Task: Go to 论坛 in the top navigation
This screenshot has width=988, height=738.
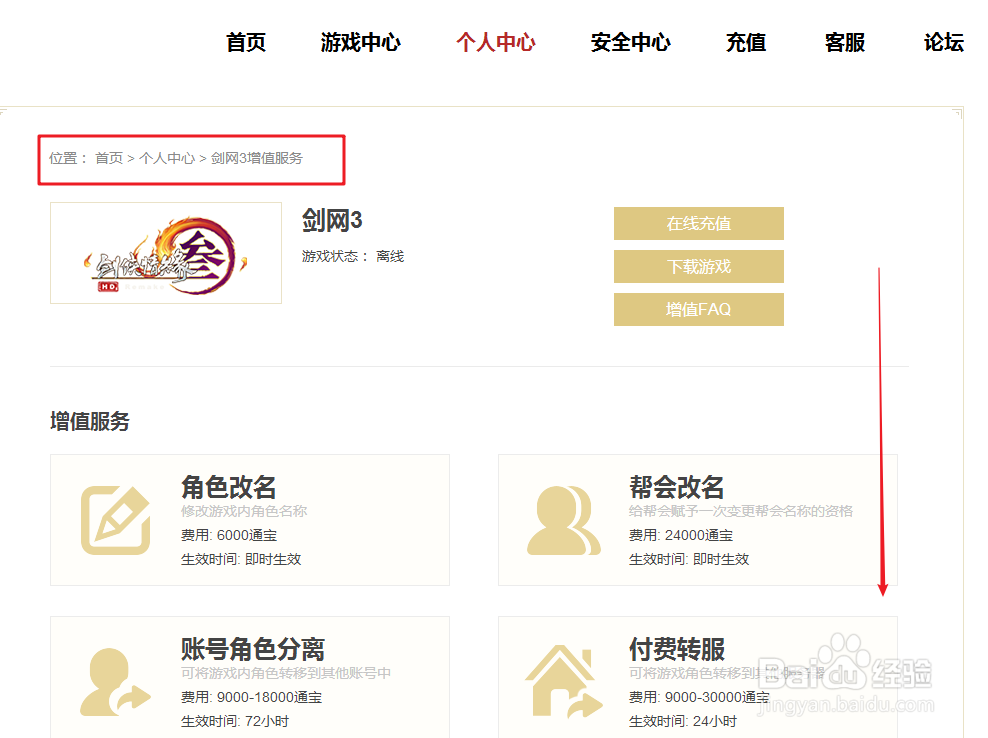Action: pos(944,42)
